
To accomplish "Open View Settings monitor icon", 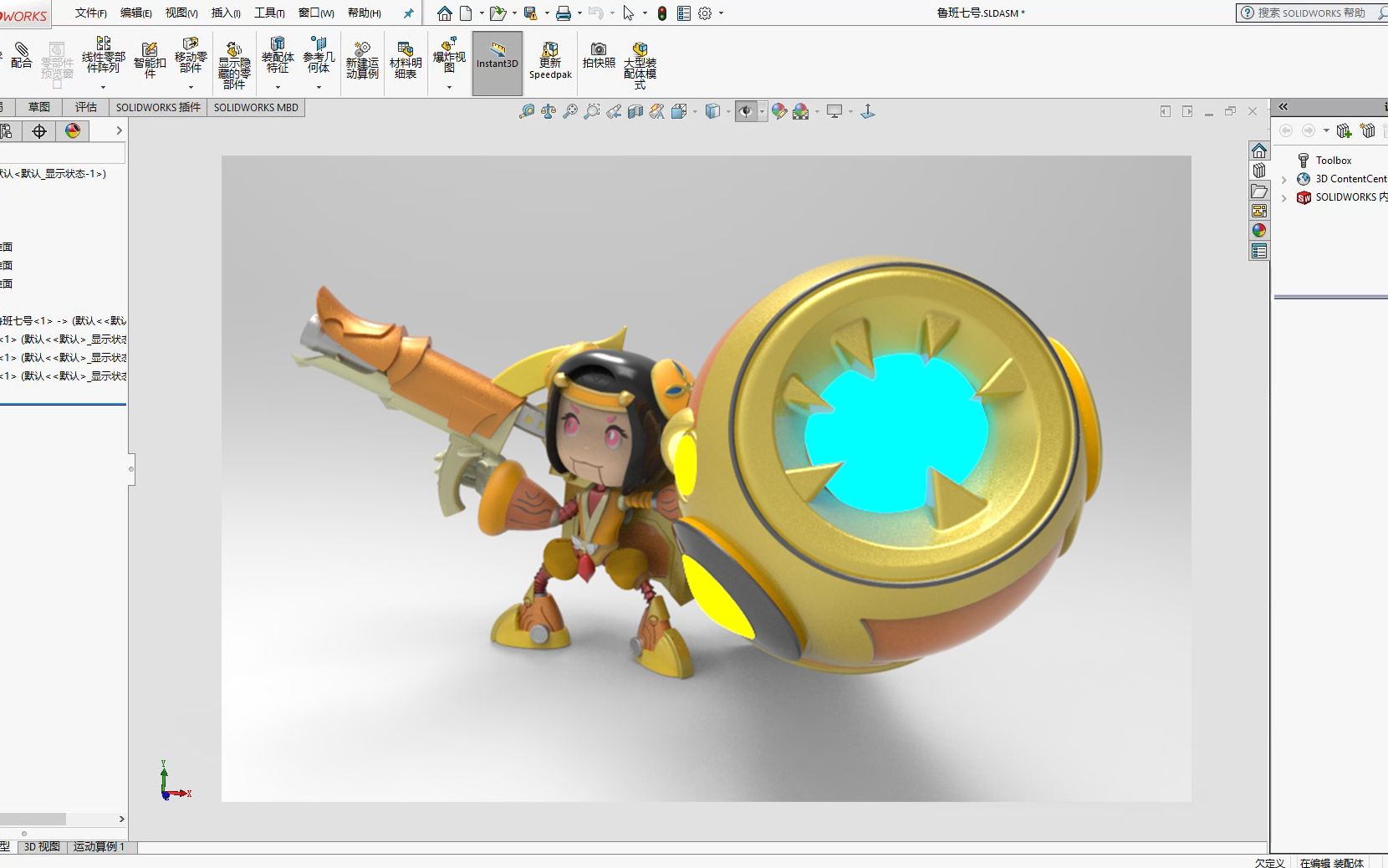I will [x=834, y=111].
